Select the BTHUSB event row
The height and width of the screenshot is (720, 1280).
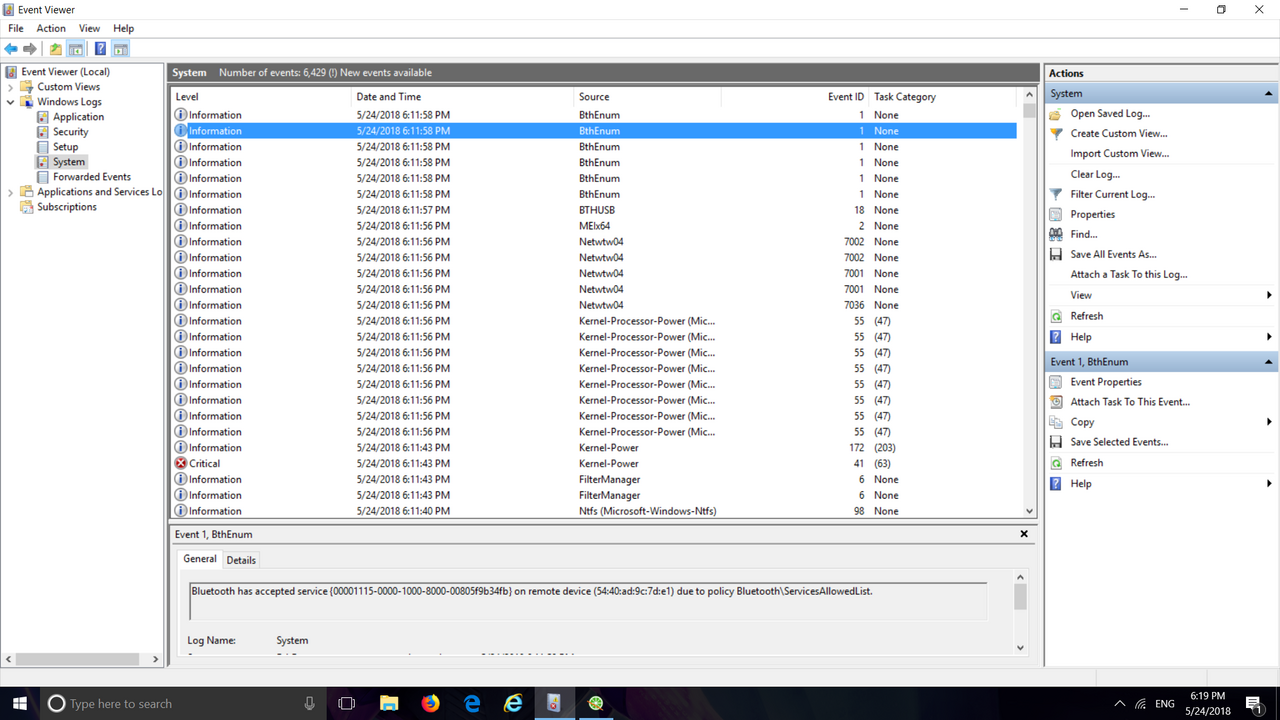(x=595, y=210)
